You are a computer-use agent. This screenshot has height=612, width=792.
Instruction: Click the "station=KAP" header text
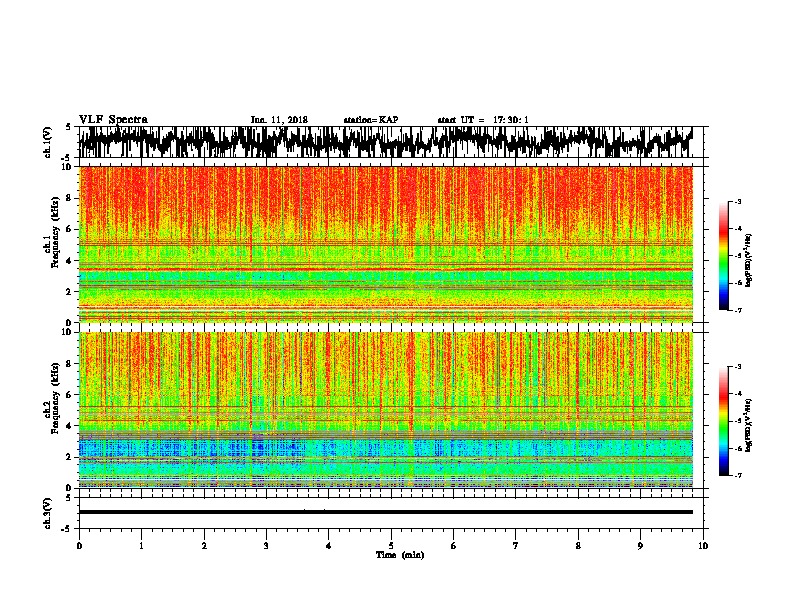tap(371, 120)
